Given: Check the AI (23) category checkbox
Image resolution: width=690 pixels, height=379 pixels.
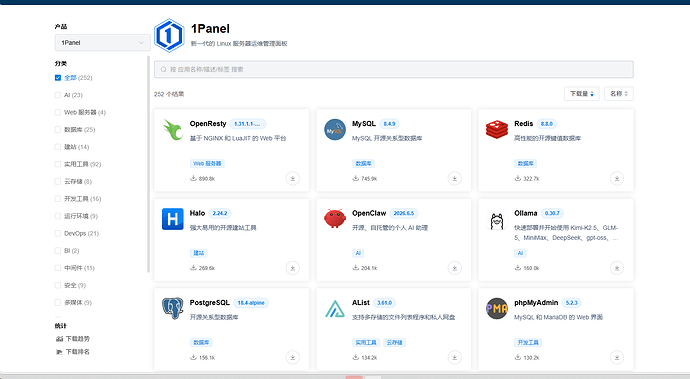Looking at the screenshot, I should point(58,95).
